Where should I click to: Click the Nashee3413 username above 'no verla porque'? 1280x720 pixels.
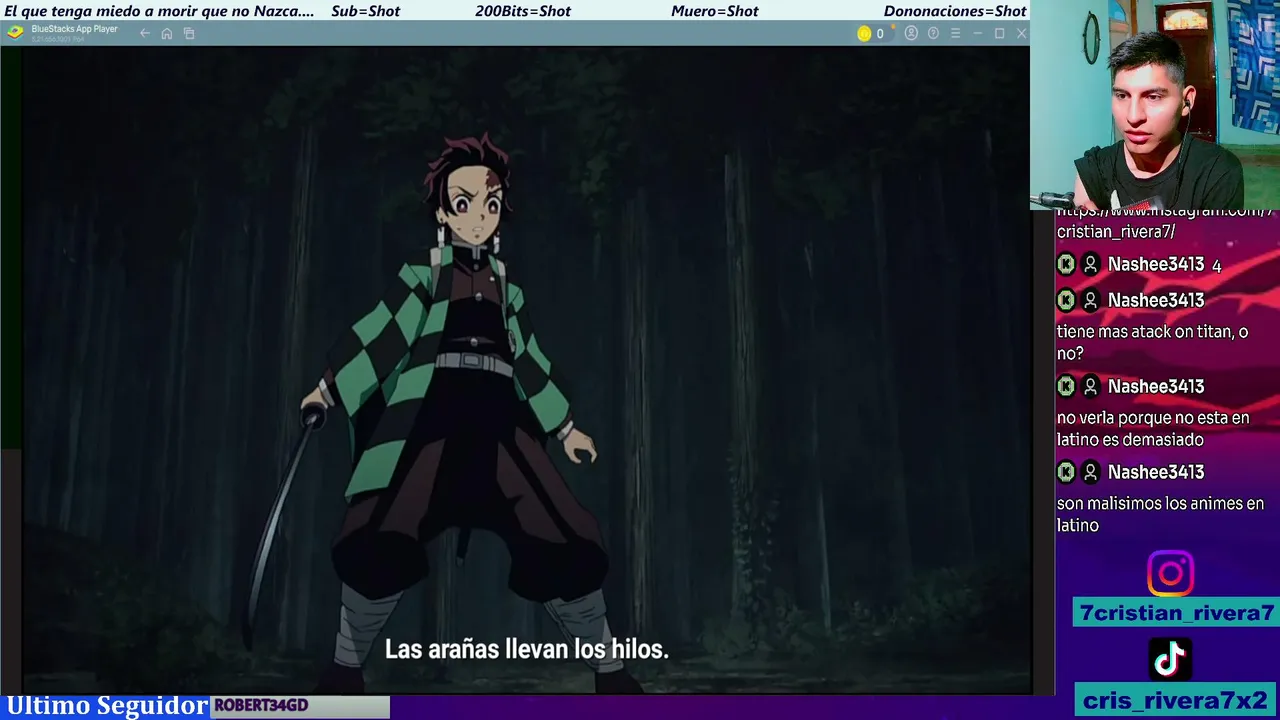coord(1155,386)
